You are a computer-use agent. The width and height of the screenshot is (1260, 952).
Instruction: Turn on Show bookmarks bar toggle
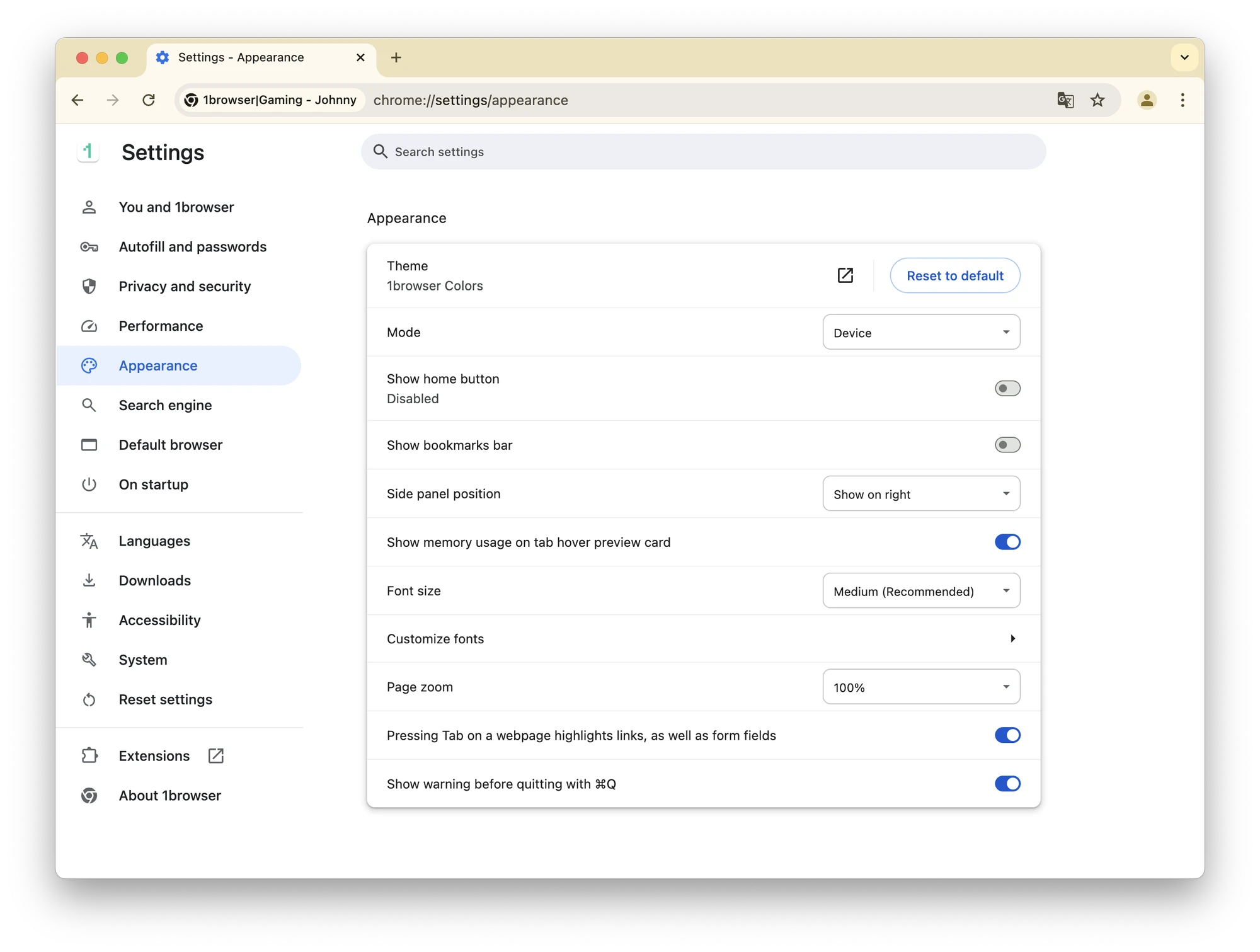pyautogui.click(x=1007, y=445)
